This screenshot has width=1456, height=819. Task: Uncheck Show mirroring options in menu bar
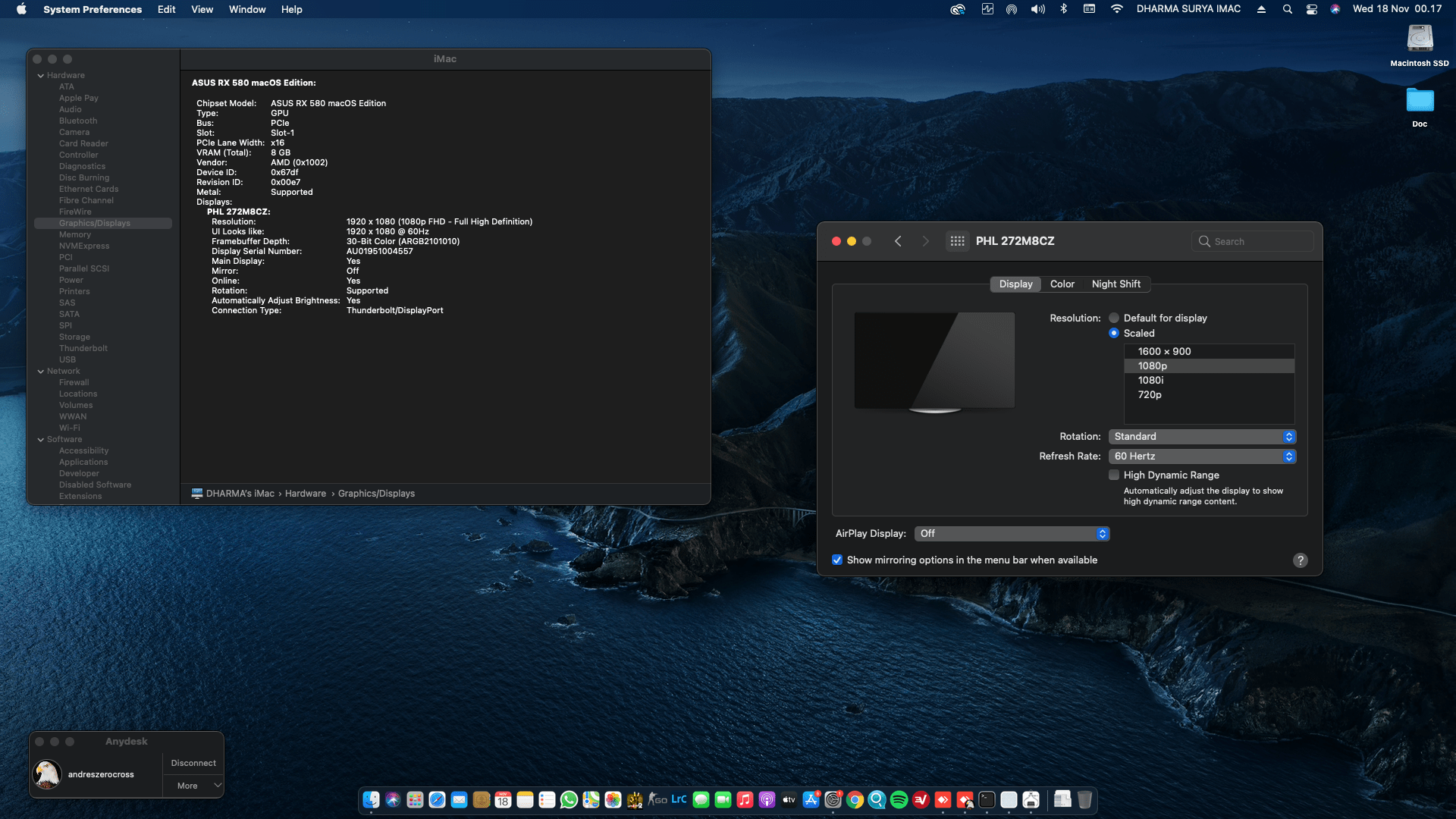[x=837, y=560]
